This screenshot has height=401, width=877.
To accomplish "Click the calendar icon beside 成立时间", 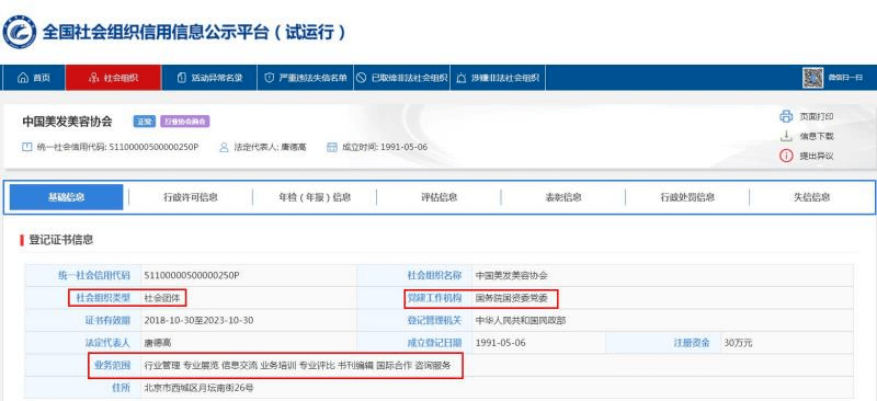I will point(332,148).
